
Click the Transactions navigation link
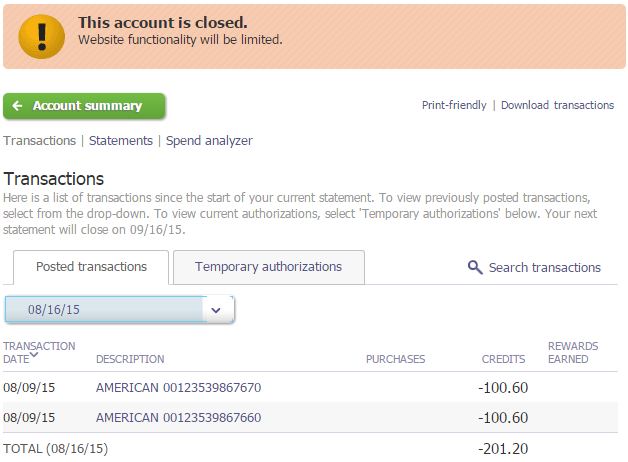[40, 141]
